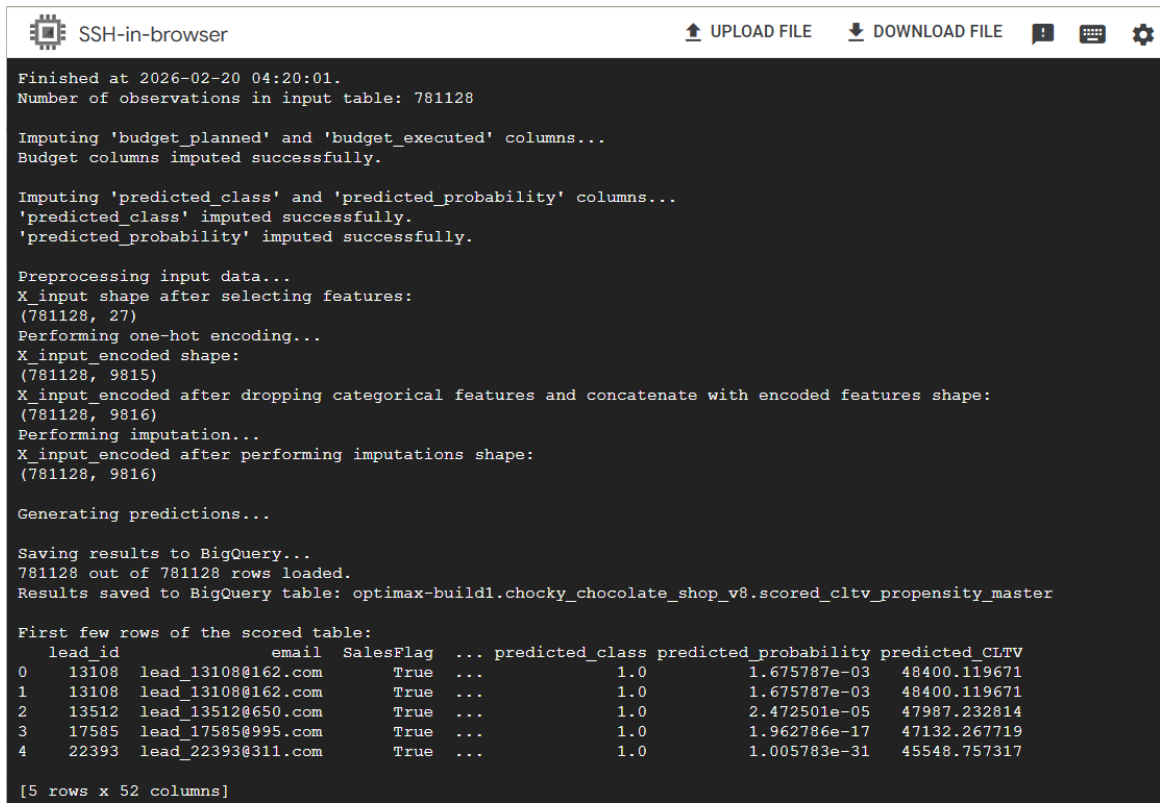Click the 'Generating predictions...' line
This screenshot has width=1162, height=803.
(x=144, y=514)
